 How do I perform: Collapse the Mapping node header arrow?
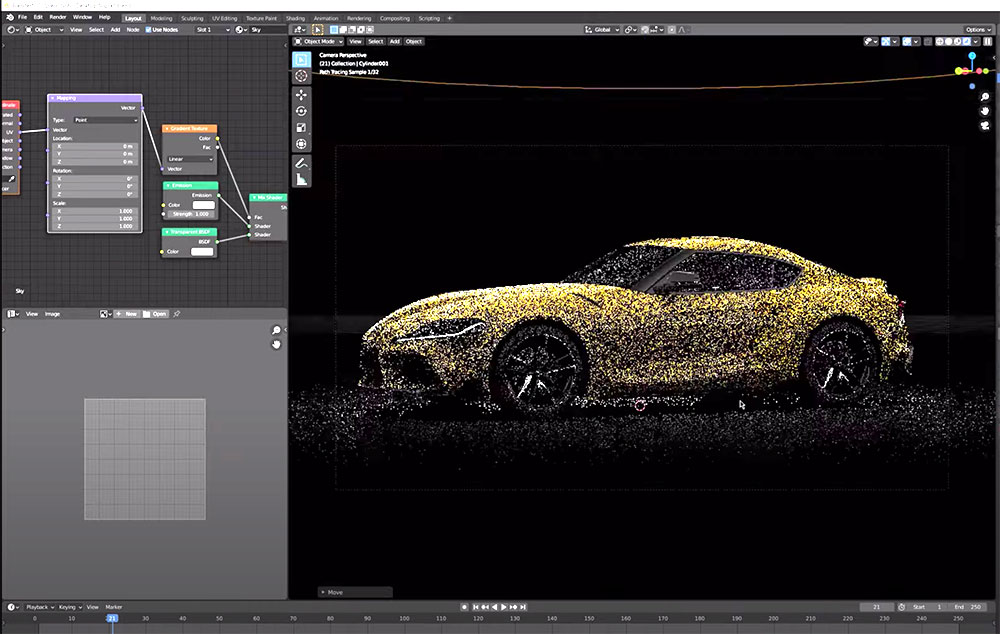coord(52,99)
